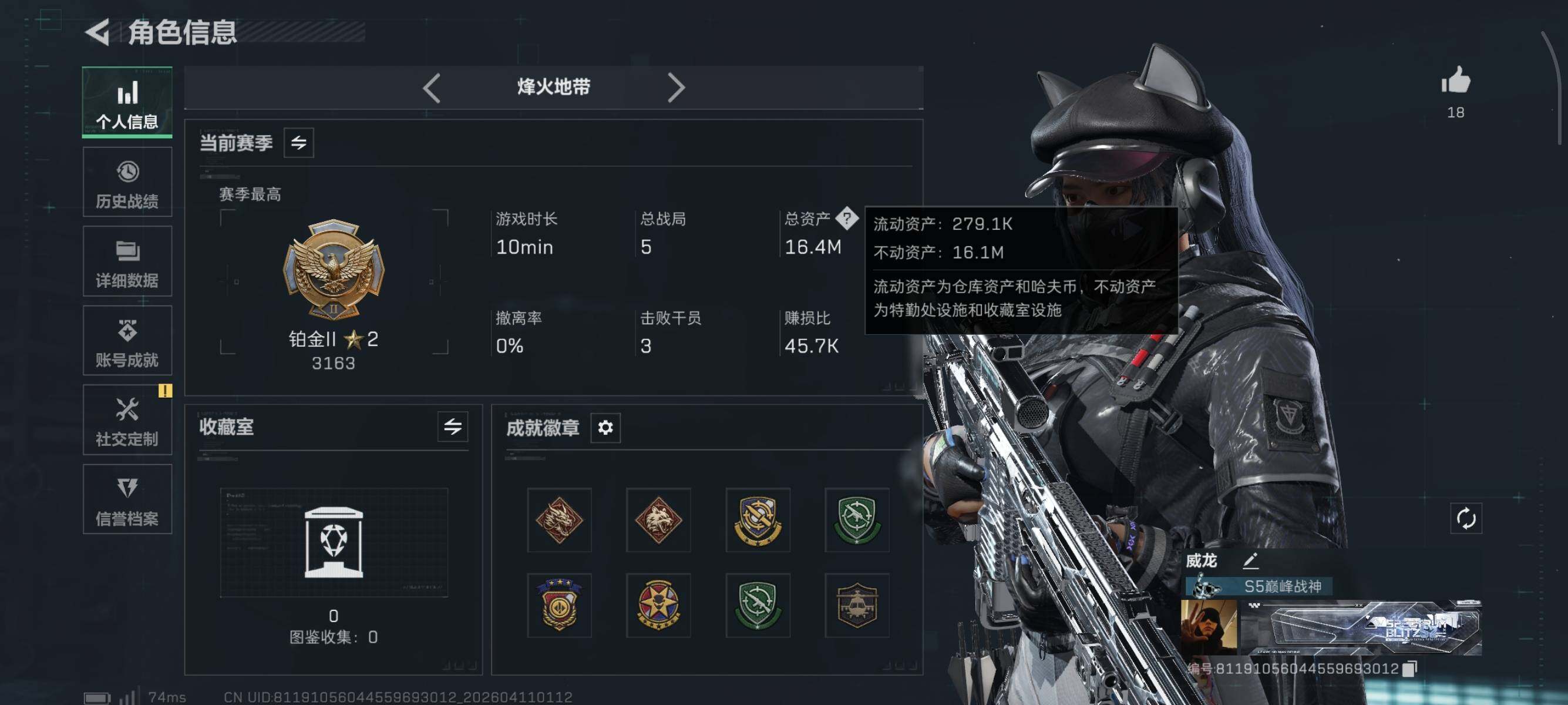Open the collection room showcase image
This screenshot has width=1568, height=705.
pyautogui.click(x=334, y=542)
